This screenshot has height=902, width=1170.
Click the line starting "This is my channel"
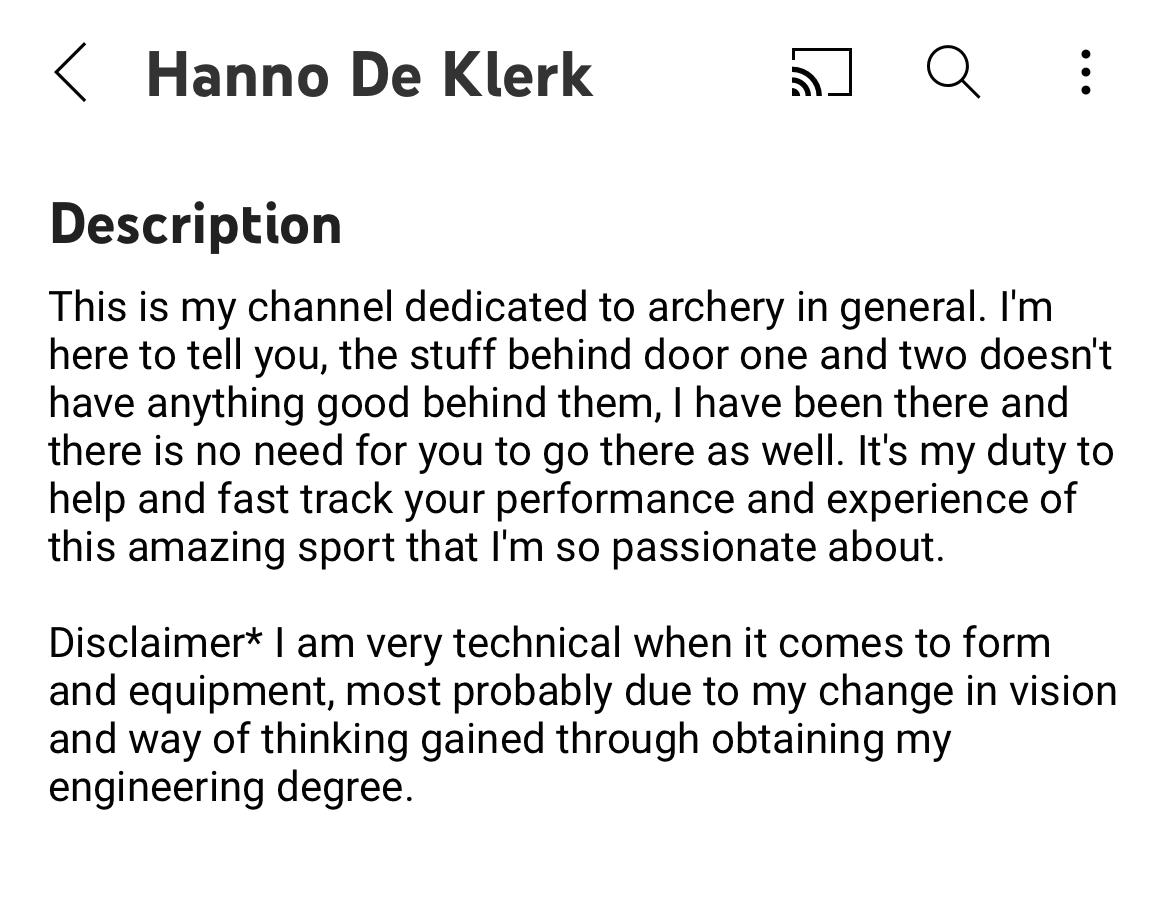551,307
